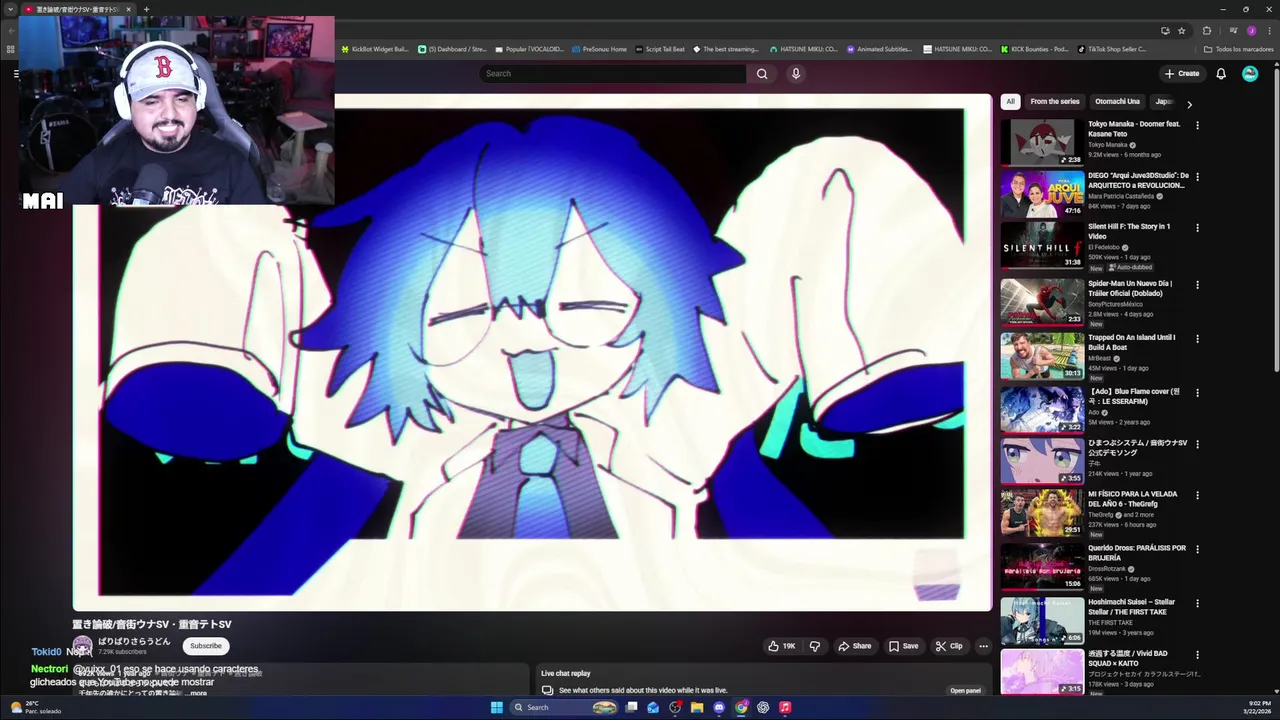The image size is (1280, 720).
Task: Bookmark this page with the star icon
Action: click(x=1181, y=31)
